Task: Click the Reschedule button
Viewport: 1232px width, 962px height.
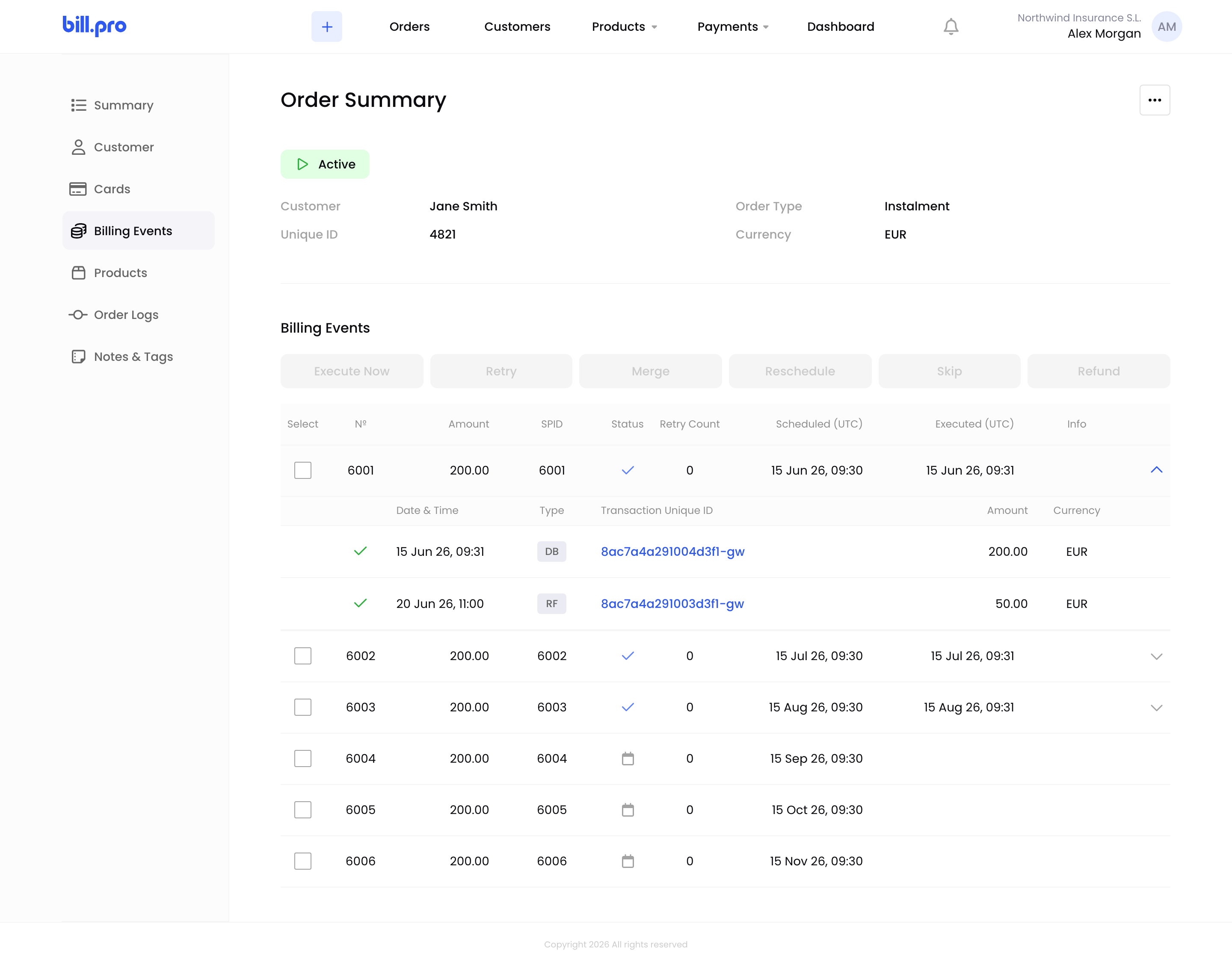Action: pyautogui.click(x=800, y=371)
